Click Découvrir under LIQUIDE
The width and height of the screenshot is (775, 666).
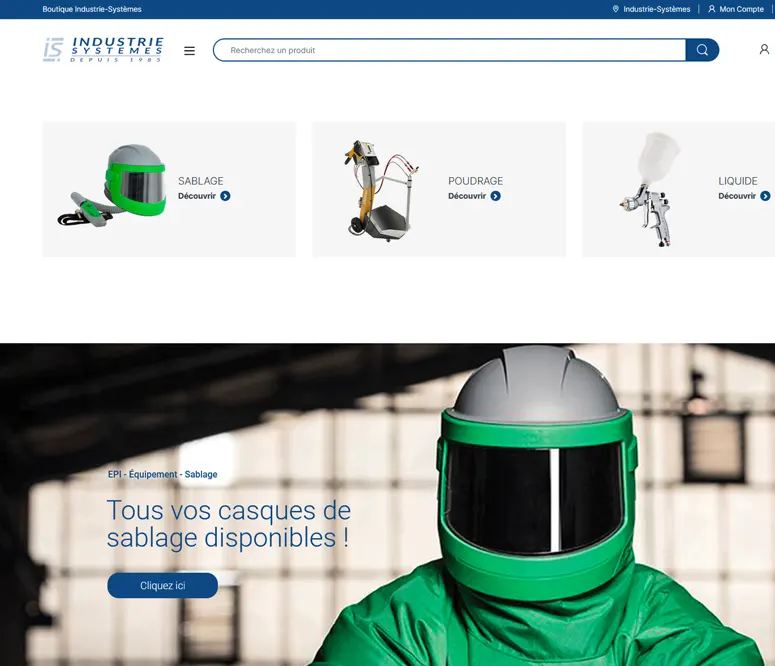[737, 196]
